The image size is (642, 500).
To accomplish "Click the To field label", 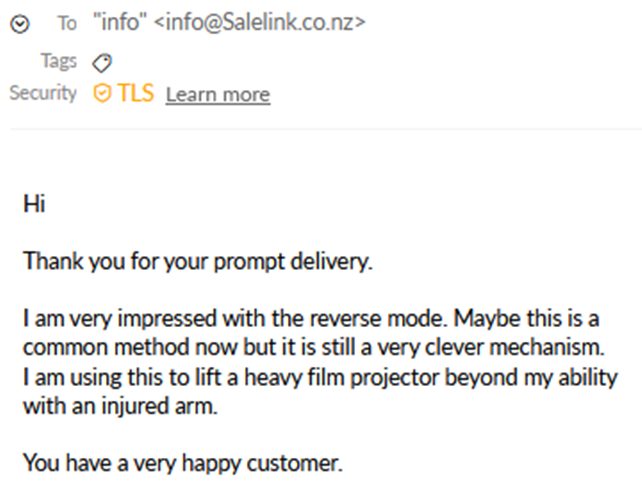I will [67, 25].
